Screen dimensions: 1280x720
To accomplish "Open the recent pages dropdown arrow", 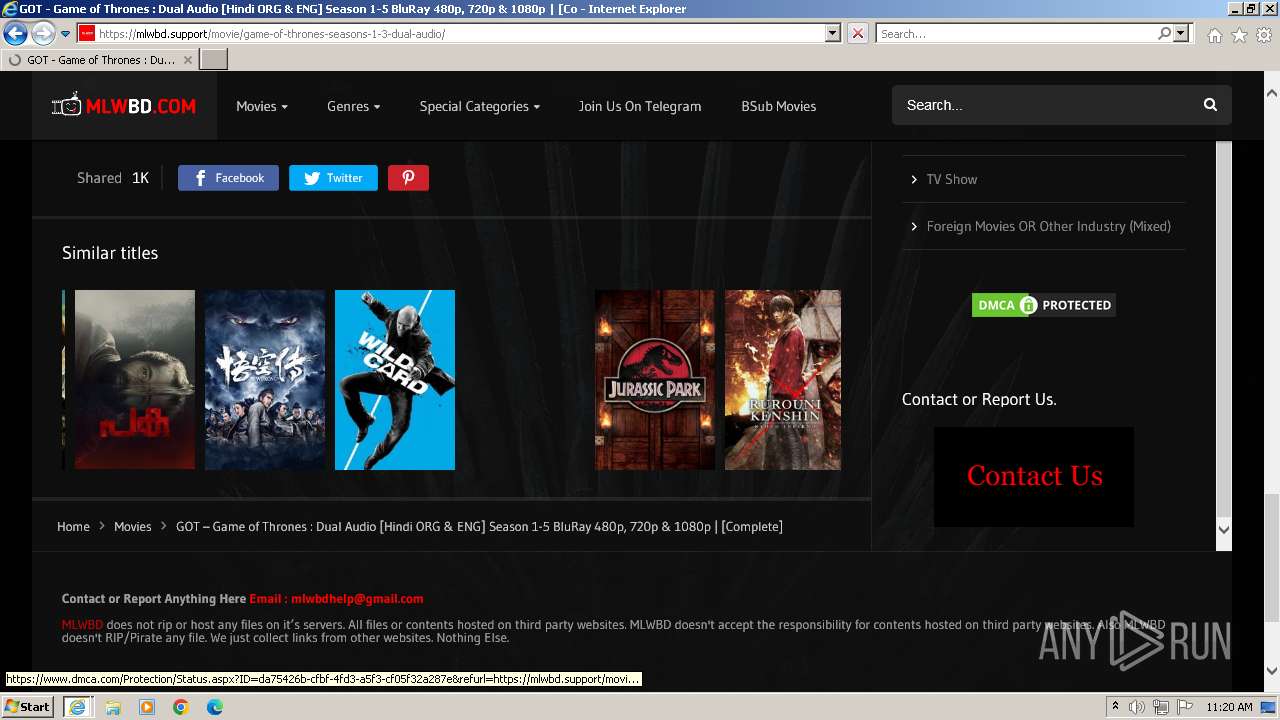I will (65, 34).
